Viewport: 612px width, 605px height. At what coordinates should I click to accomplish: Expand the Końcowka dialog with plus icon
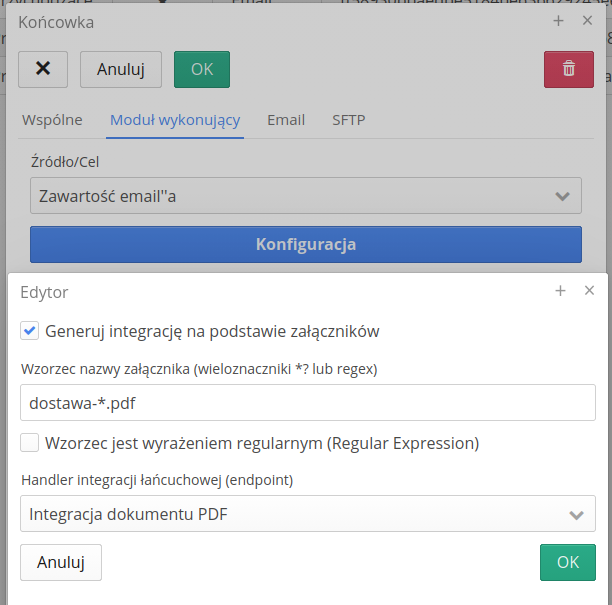tap(558, 21)
